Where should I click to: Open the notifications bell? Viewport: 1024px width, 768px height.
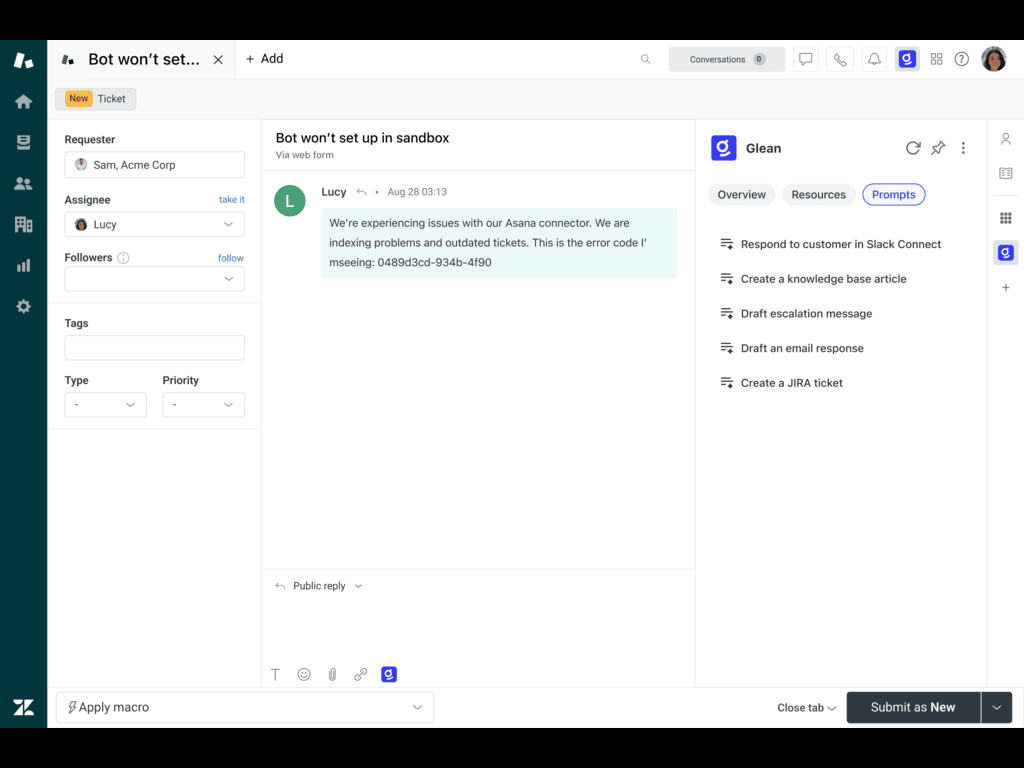pos(874,59)
